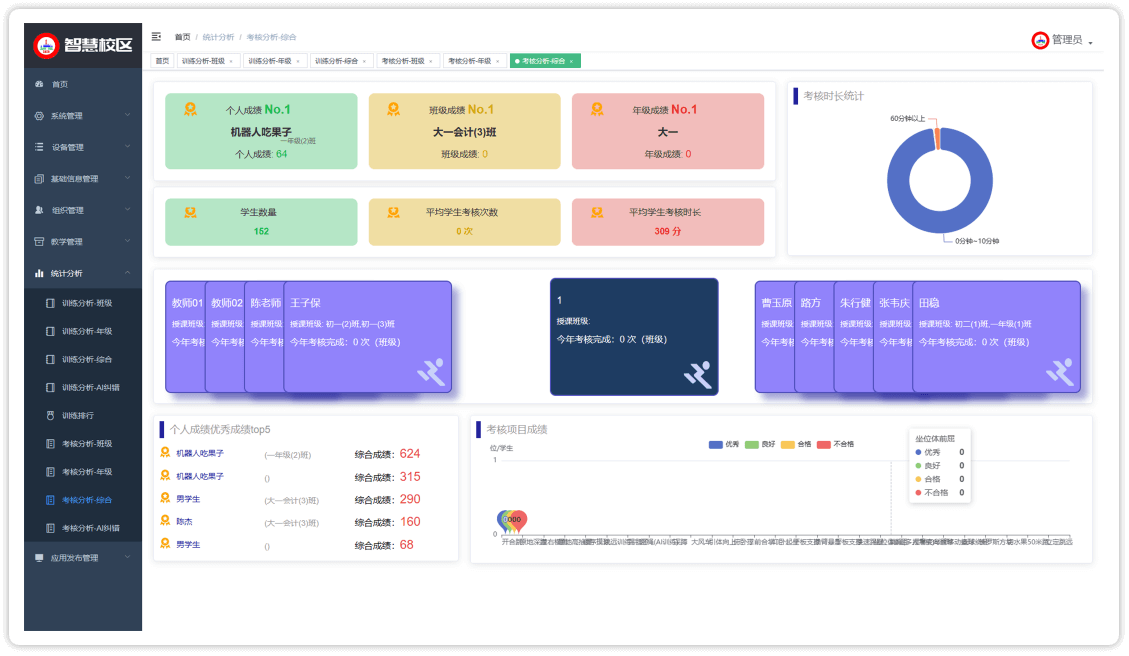Viewport: 1129px width, 656px height.
Task: Click the 系统管理 gear icon
Action: tap(39, 116)
